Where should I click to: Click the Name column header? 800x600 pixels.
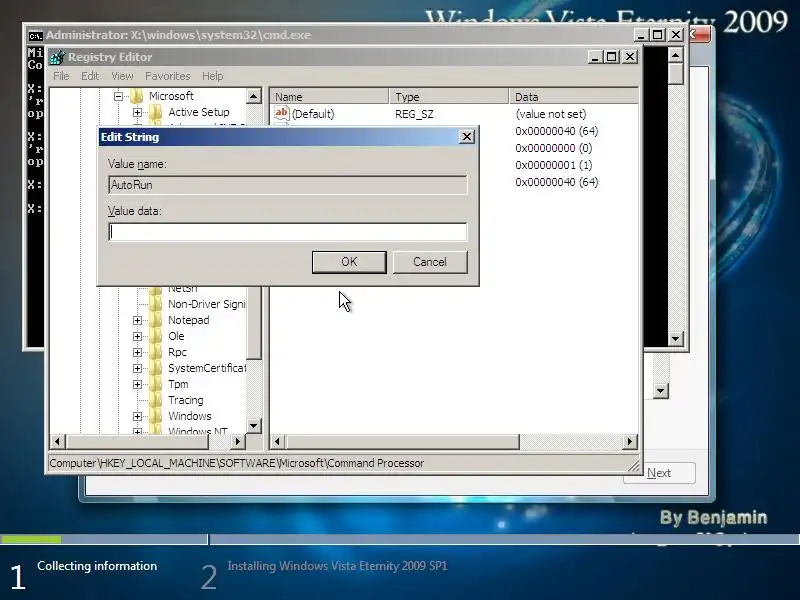coord(330,96)
